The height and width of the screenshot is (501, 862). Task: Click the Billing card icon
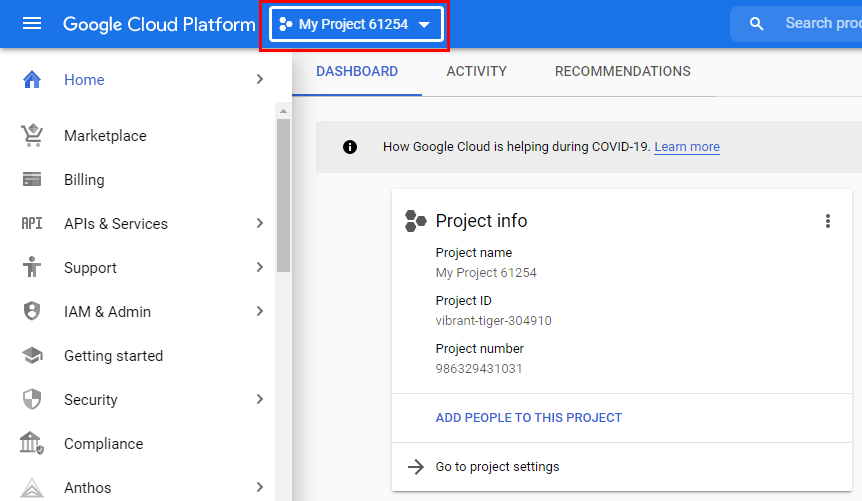[32, 179]
